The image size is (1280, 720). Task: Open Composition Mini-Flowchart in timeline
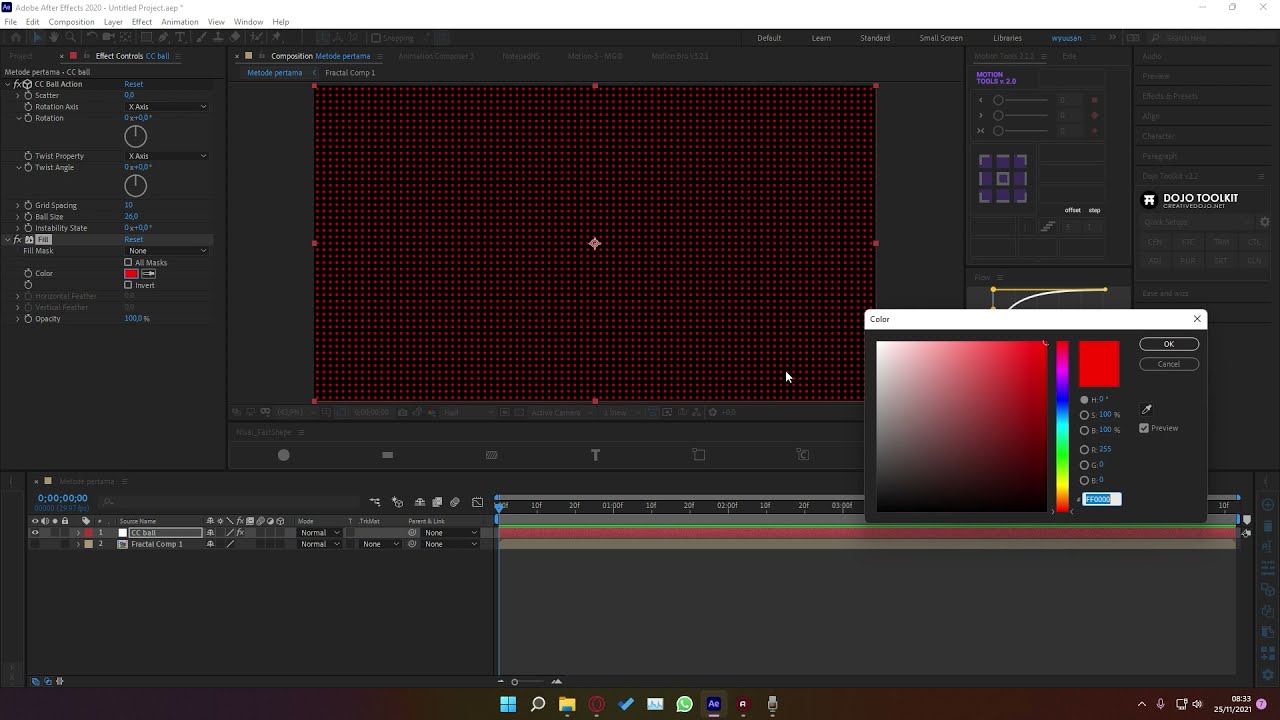[375, 502]
